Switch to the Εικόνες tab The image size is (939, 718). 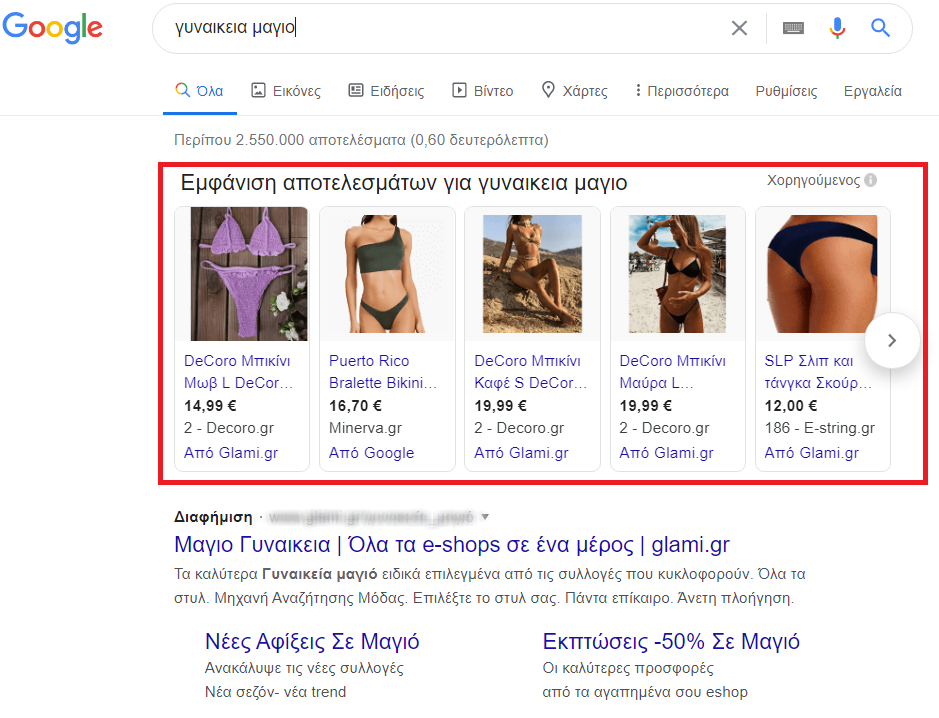tap(286, 91)
